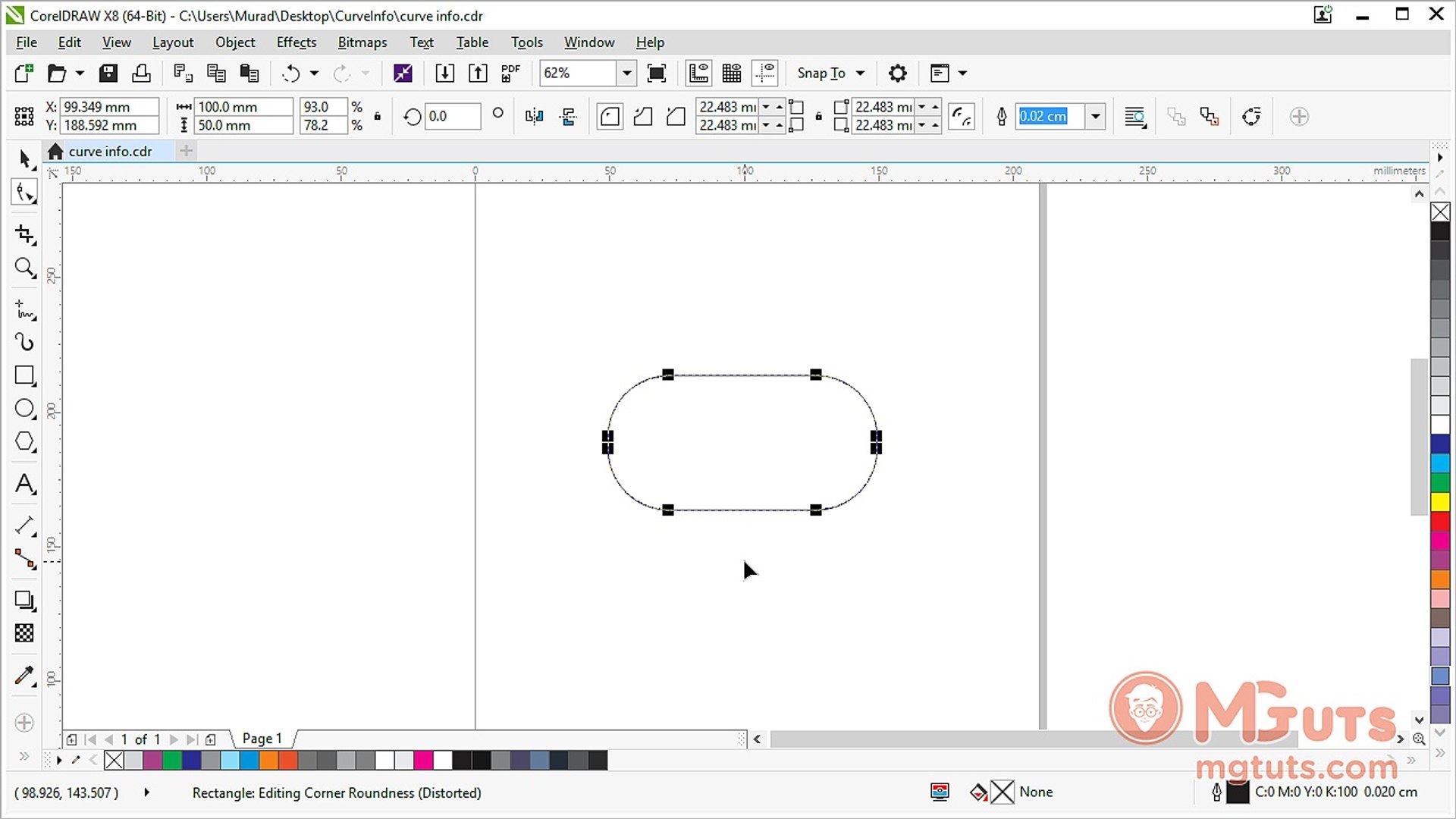Select the Polygon tool

coord(25,441)
